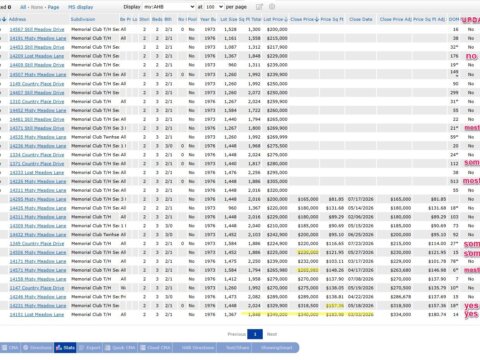This screenshot has width=480, height=360.
Task: Click the DOM value 513
Action: pos(454,181)
